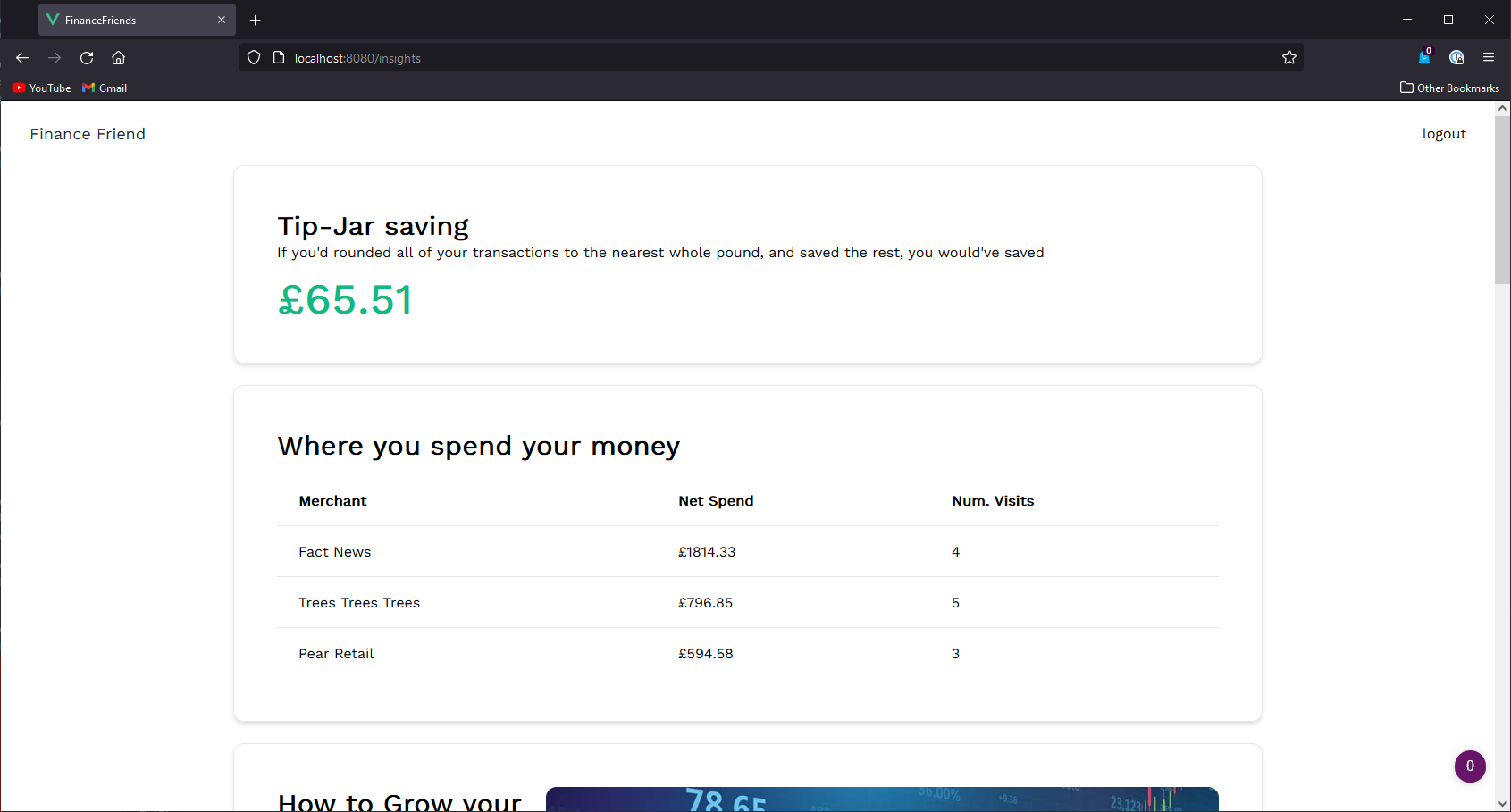Log out of Finance Friend

1444,134
